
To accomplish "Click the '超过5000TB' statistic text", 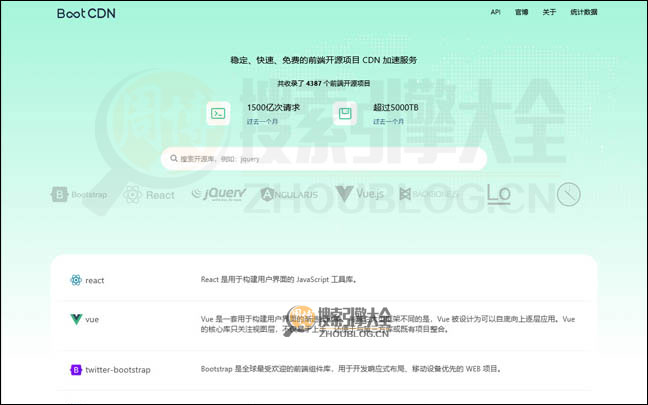I will click(x=395, y=107).
